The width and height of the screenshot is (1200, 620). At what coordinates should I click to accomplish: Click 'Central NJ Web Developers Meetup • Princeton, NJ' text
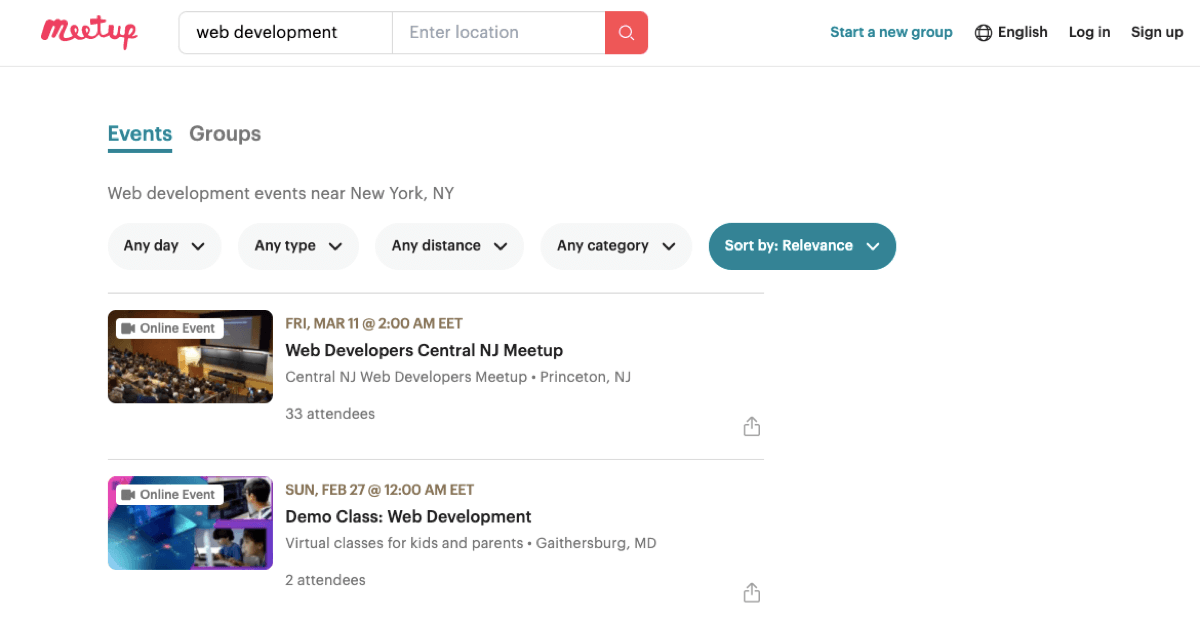coord(458,377)
